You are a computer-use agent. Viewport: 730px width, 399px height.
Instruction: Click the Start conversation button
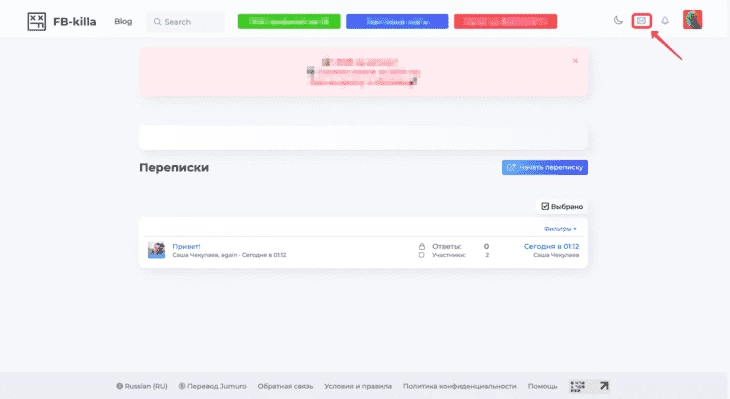coord(545,168)
